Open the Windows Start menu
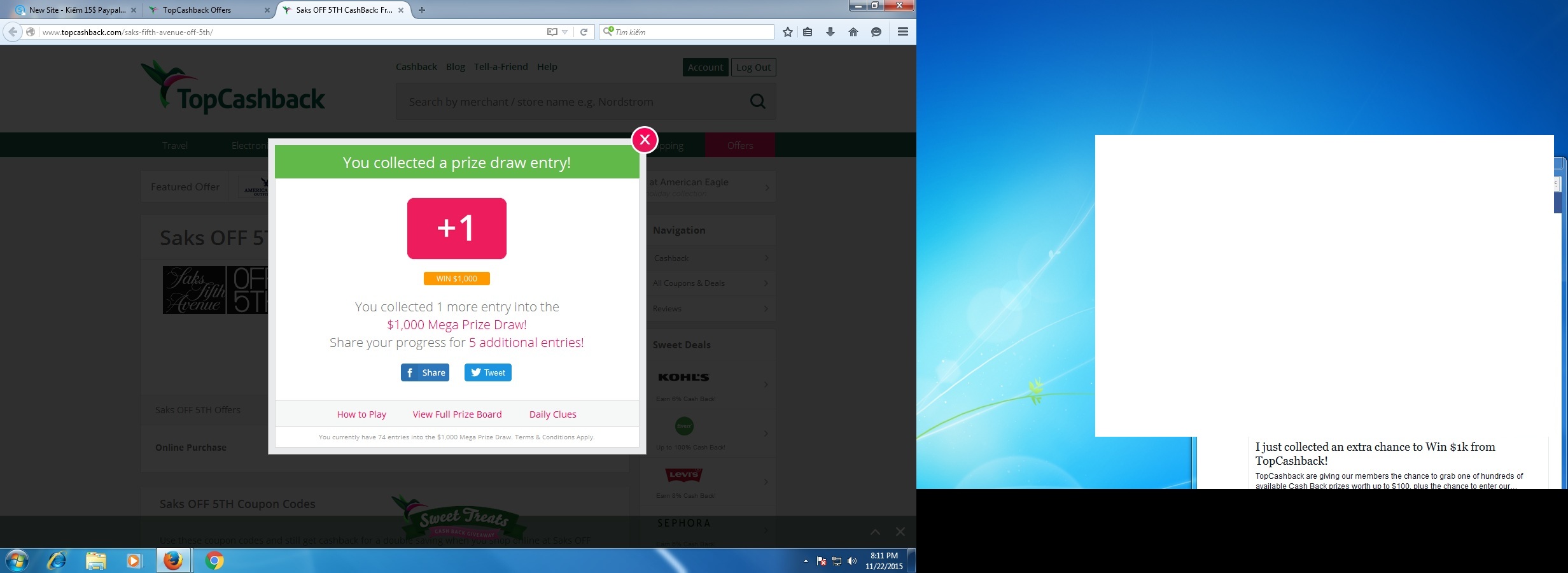Viewport: 1568px width, 573px height. [x=16, y=561]
